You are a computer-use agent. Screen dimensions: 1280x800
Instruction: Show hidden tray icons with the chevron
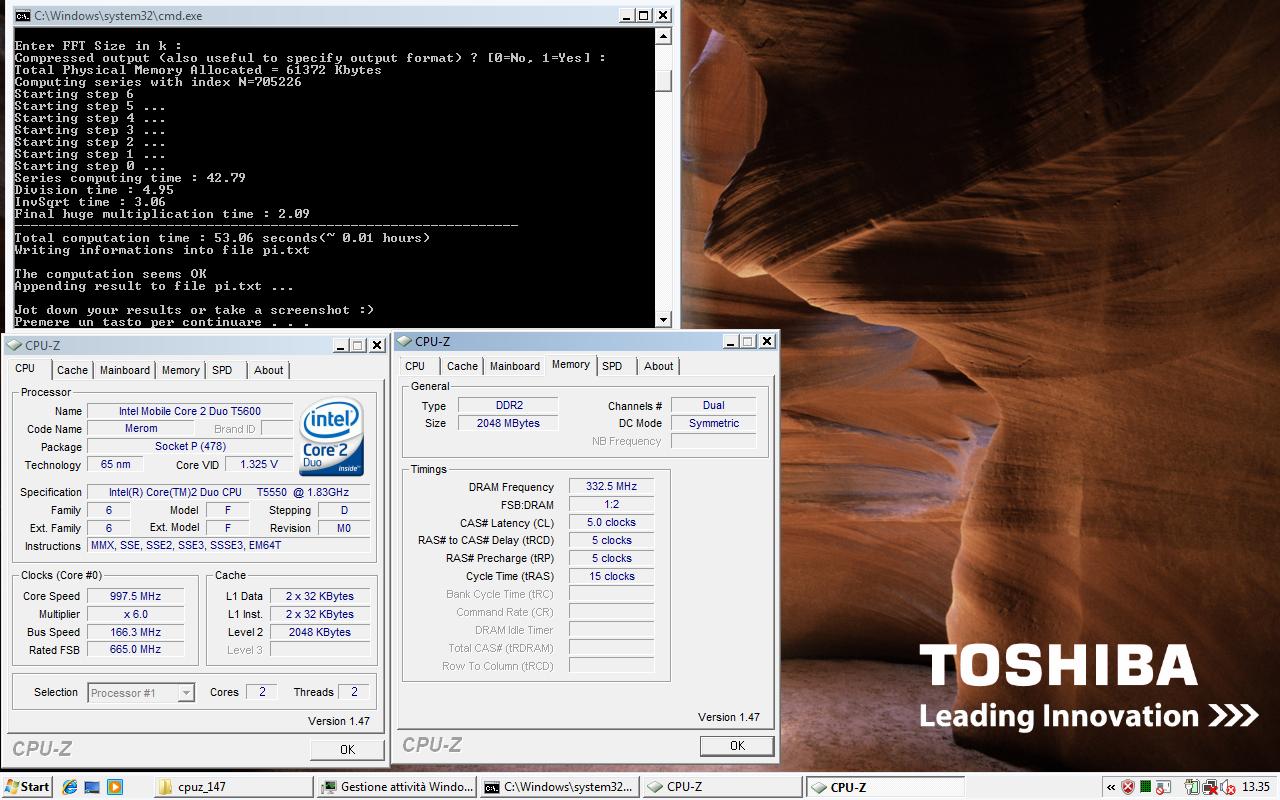1110,787
